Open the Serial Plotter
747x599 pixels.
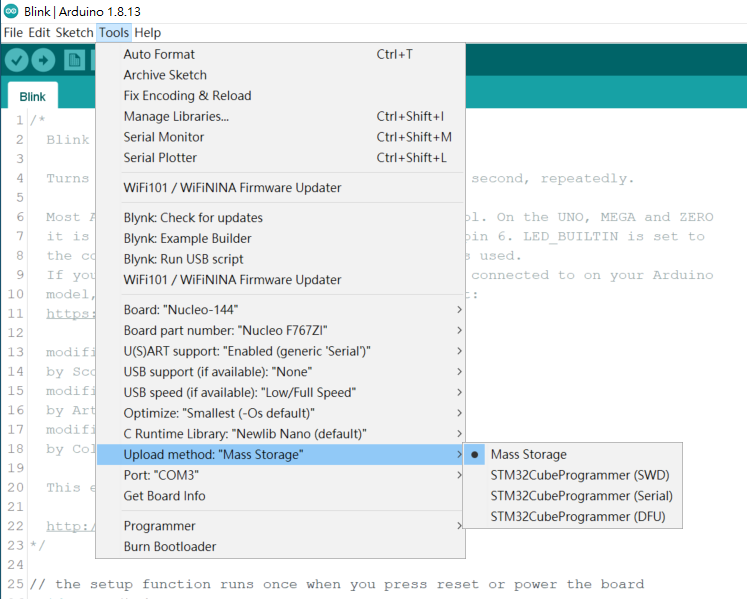pyautogui.click(x=280, y=158)
